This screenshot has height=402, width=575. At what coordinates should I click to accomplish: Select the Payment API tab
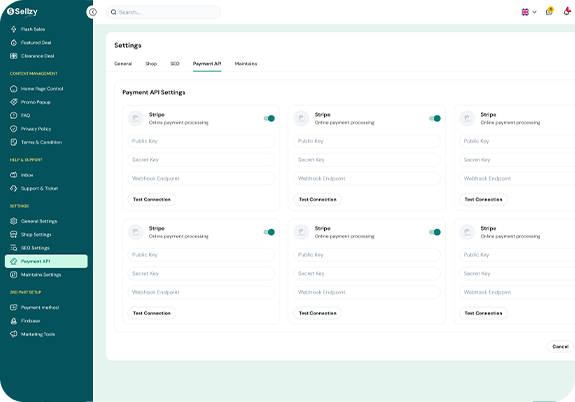point(207,63)
